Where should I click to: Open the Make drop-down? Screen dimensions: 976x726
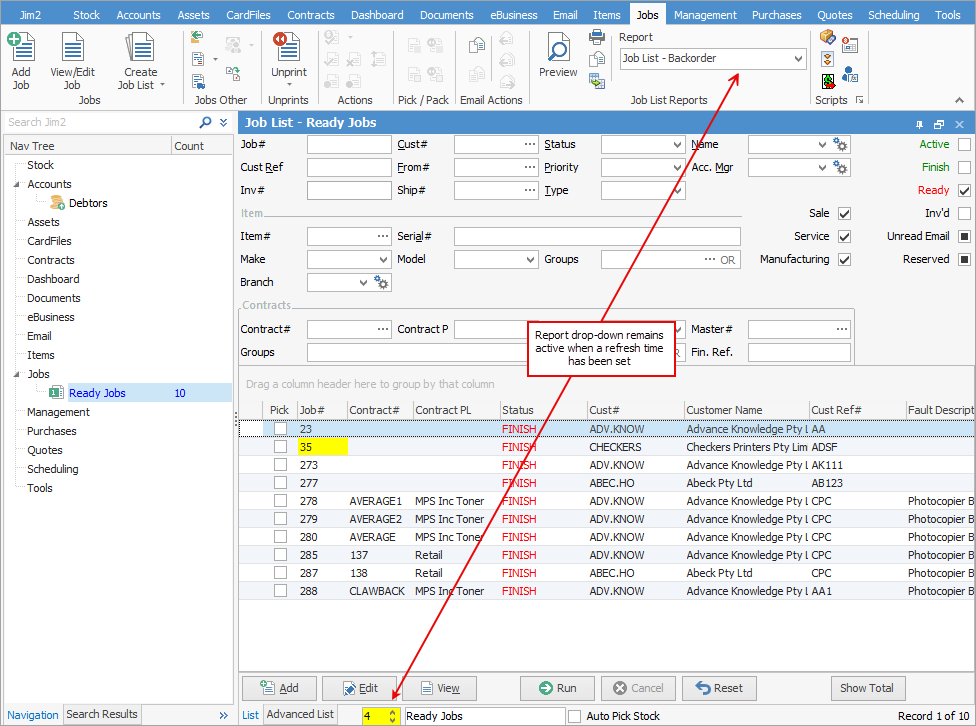coord(383,260)
